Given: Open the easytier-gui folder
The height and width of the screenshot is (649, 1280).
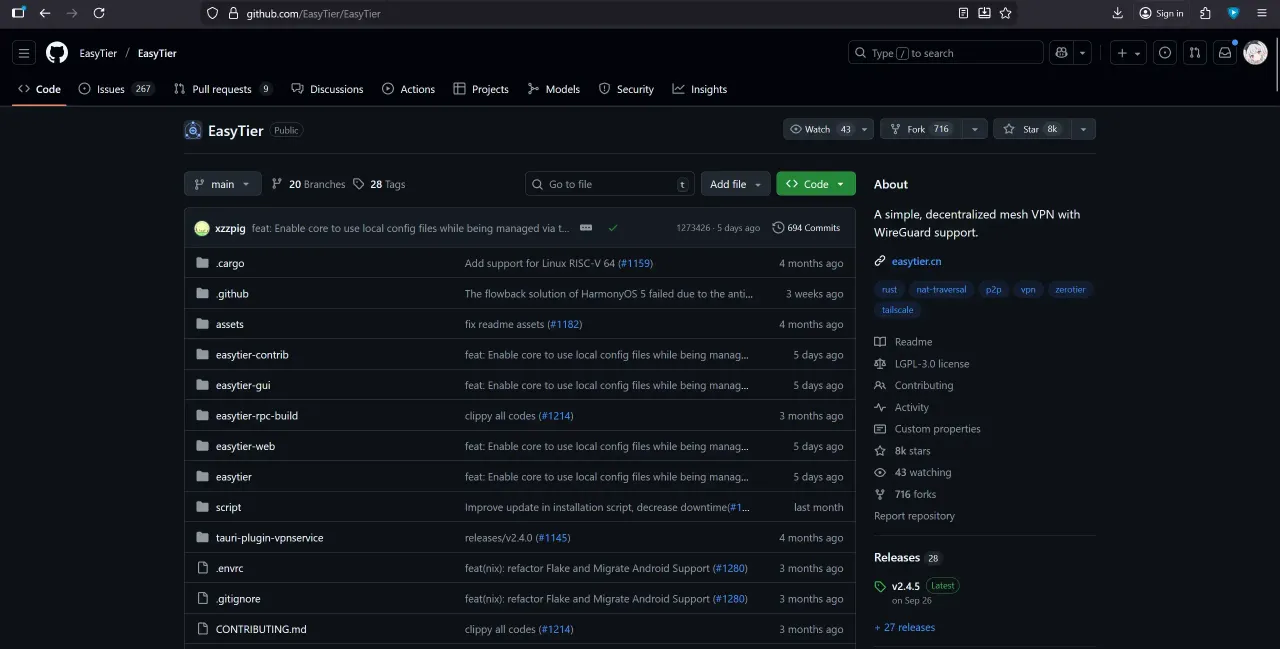Looking at the screenshot, I should (x=243, y=385).
